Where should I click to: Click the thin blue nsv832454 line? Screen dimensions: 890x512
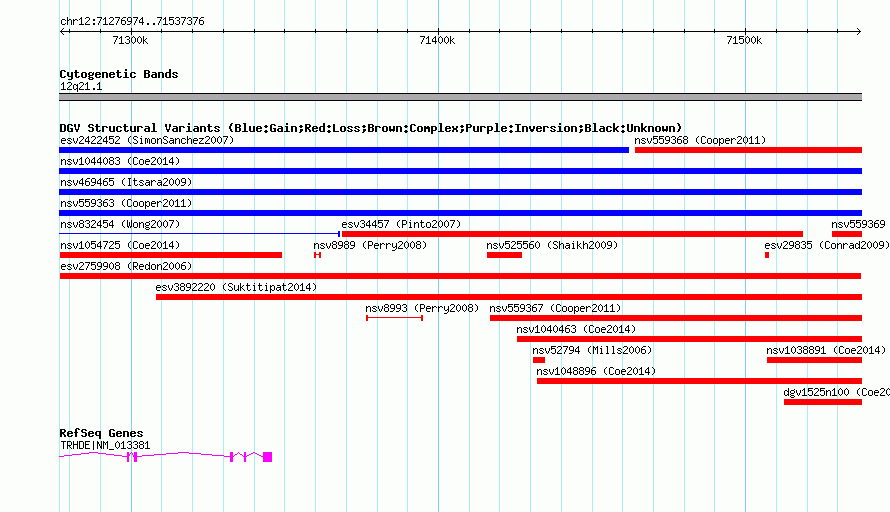pyautogui.click(x=199, y=234)
